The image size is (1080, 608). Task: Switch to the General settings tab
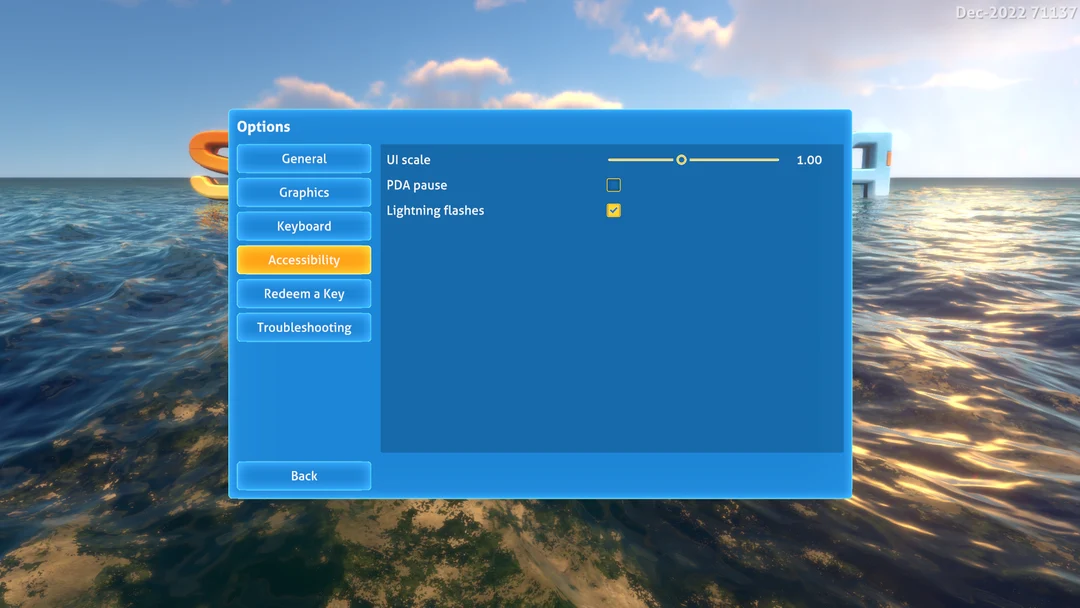coord(304,158)
